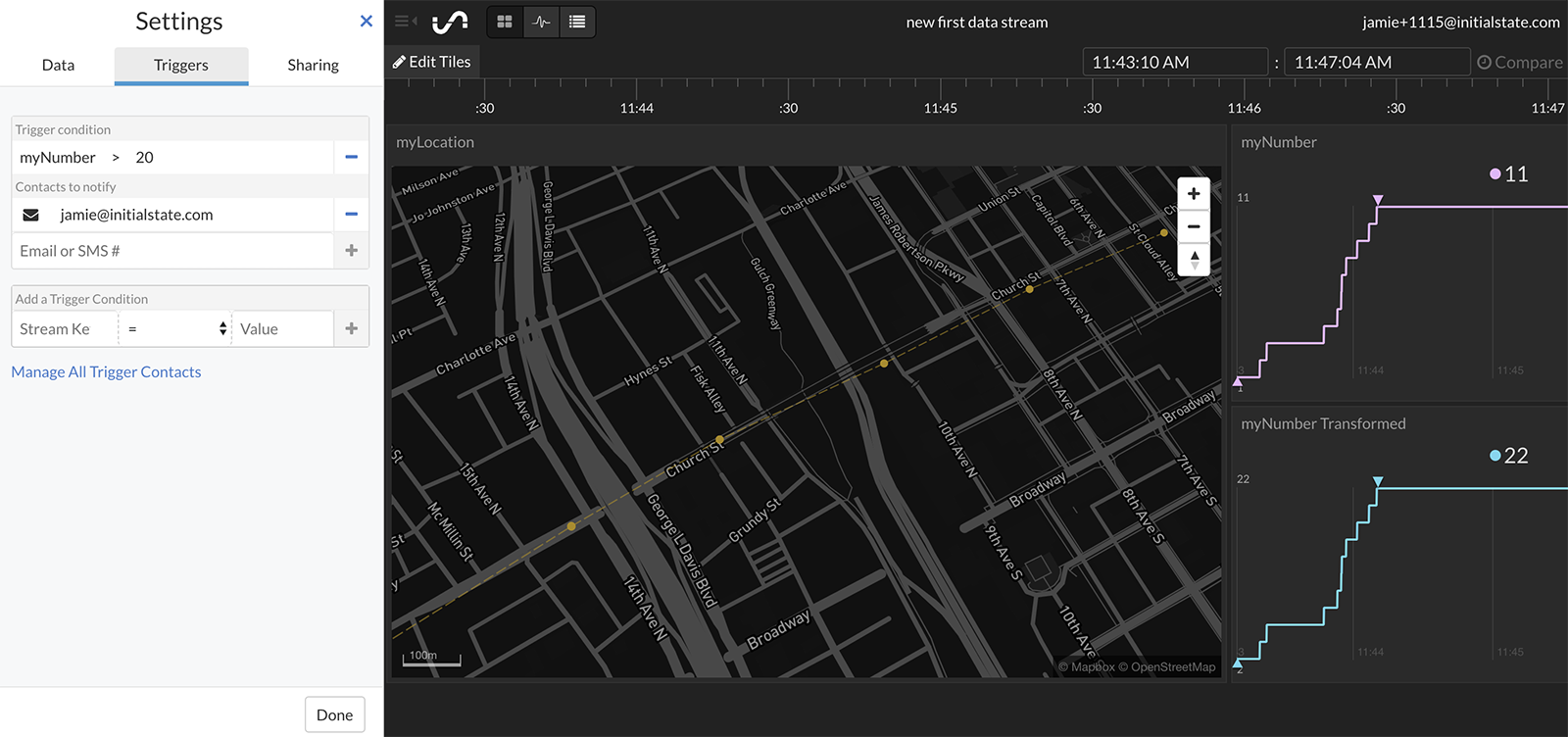
Task: Zoom out on the map
Action: (1194, 226)
